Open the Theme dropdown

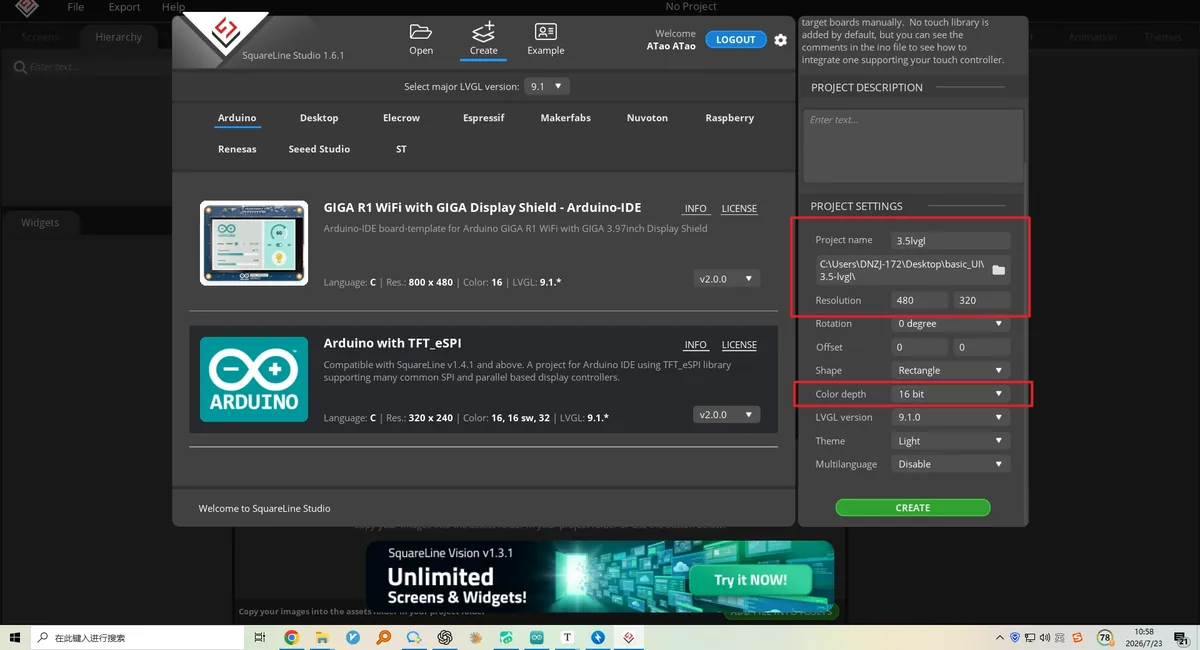click(x=950, y=441)
